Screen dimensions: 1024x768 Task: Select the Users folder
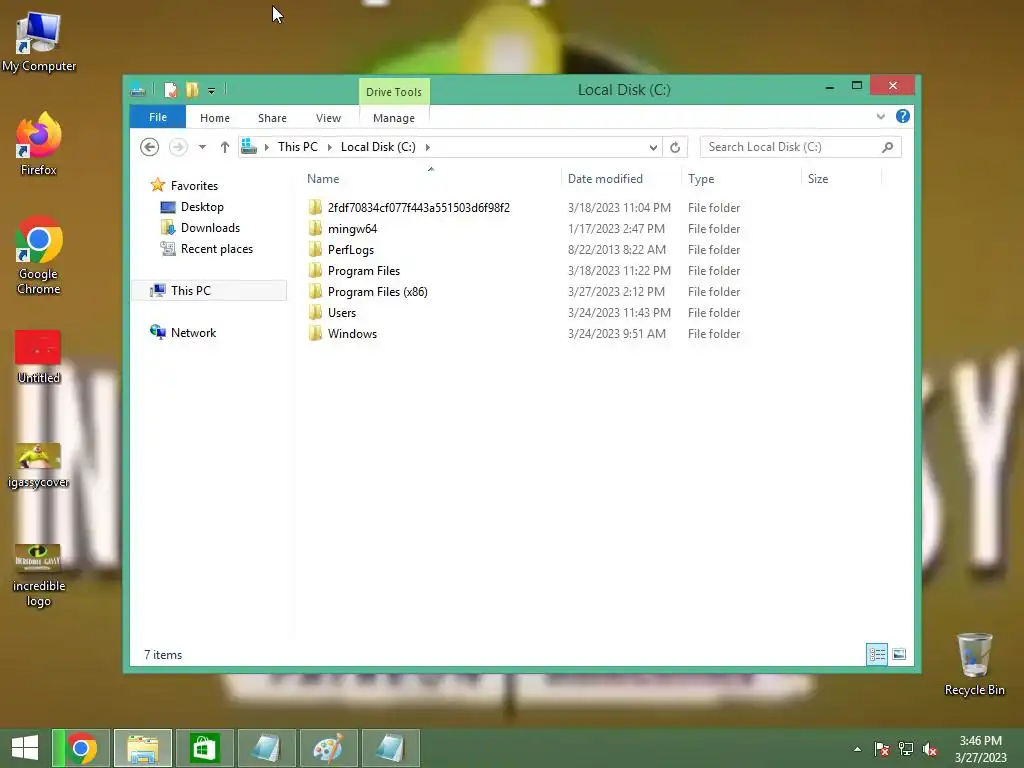pyautogui.click(x=332, y=312)
